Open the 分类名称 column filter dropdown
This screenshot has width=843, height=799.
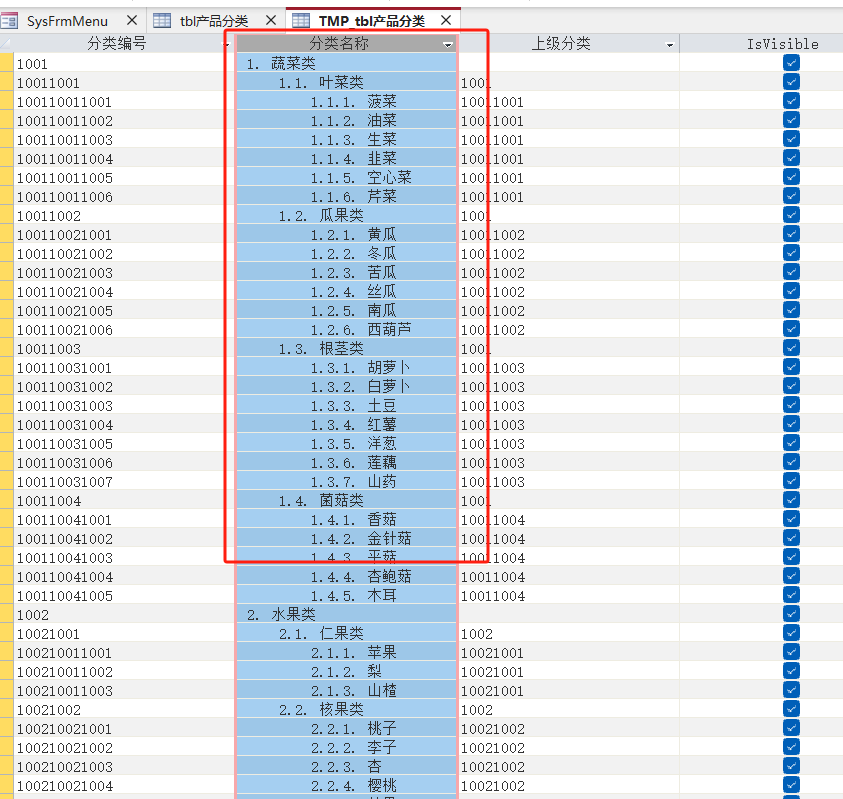pos(448,45)
